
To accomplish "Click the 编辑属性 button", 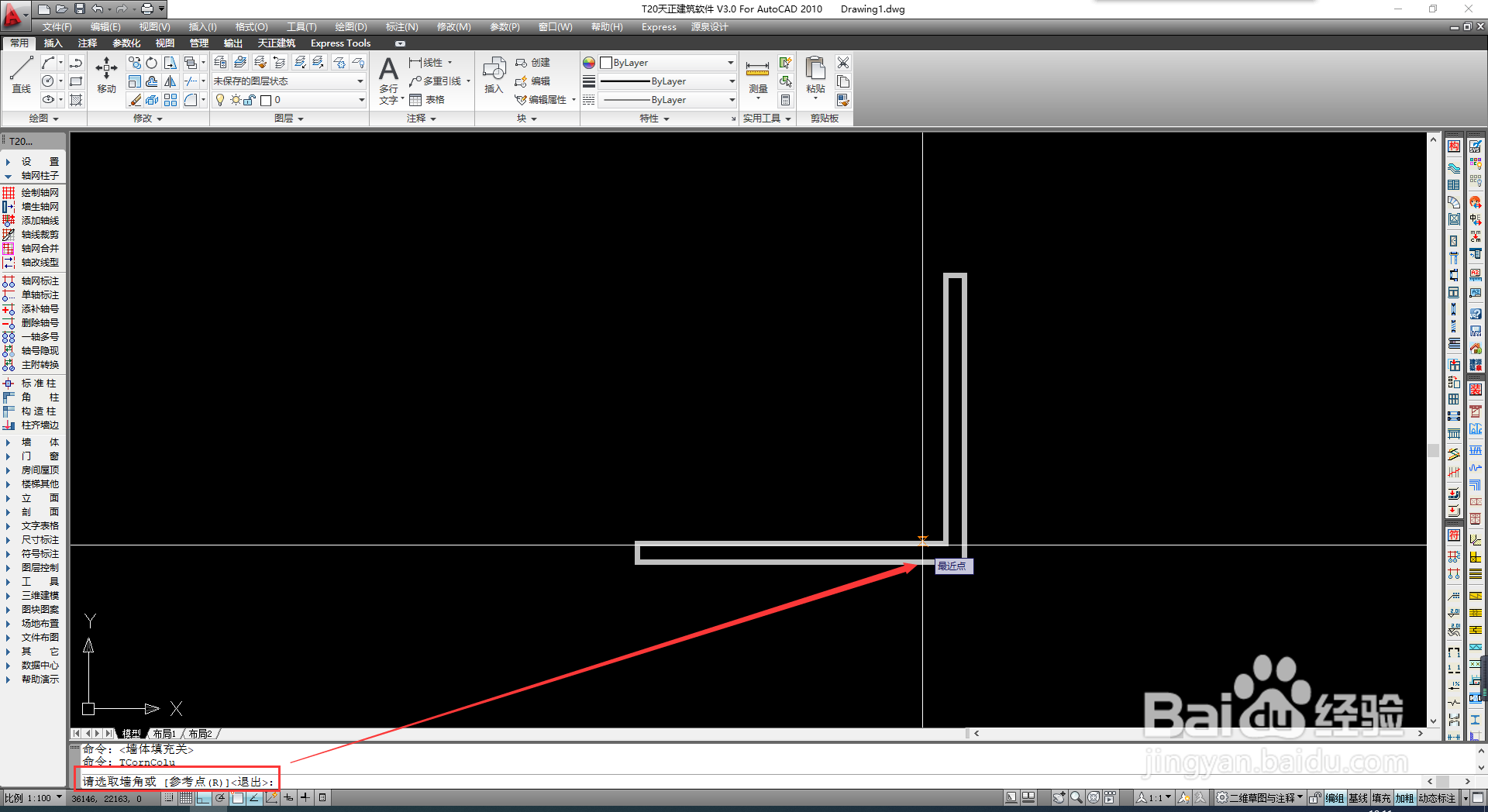I will pyautogui.click(x=544, y=100).
